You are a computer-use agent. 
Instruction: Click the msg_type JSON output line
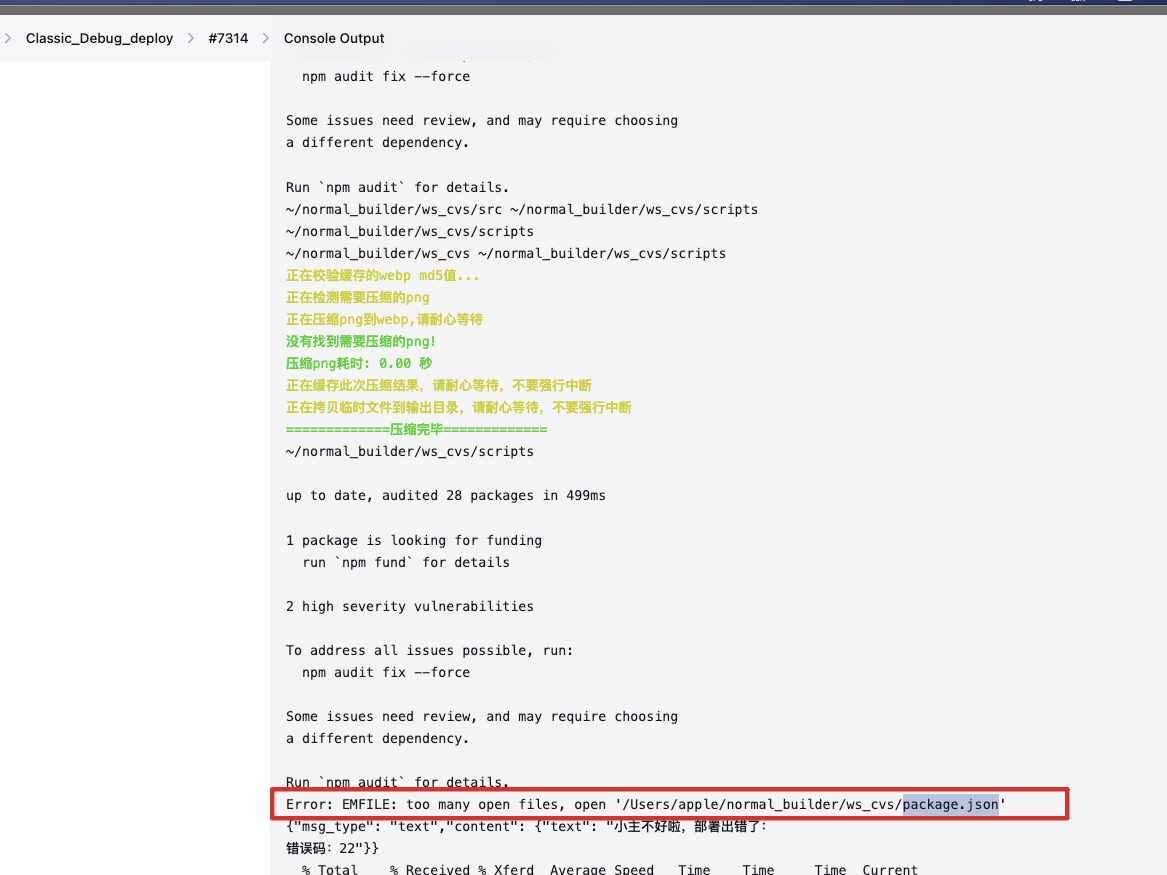click(x=526, y=826)
